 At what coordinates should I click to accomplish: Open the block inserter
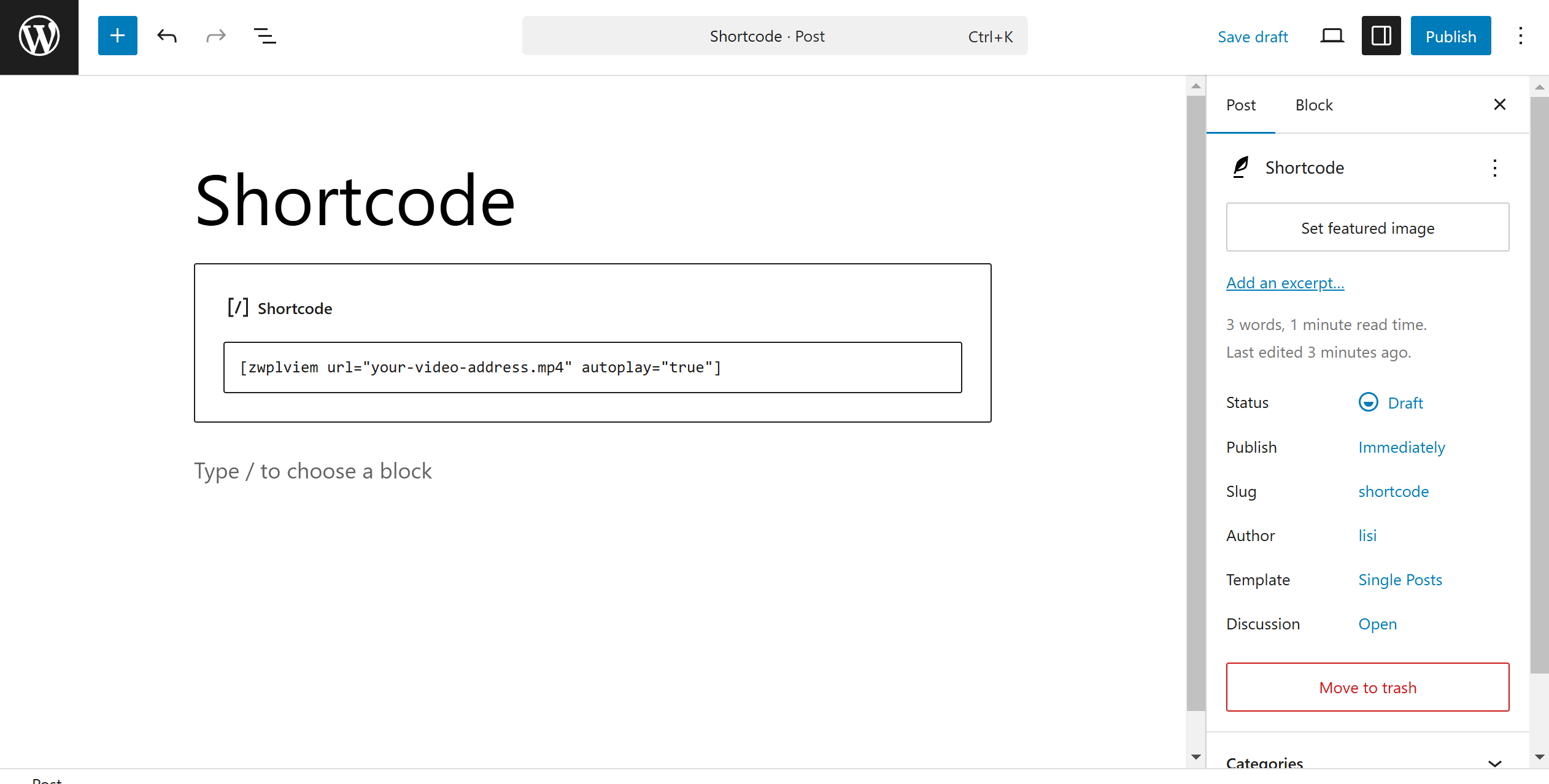tap(117, 36)
